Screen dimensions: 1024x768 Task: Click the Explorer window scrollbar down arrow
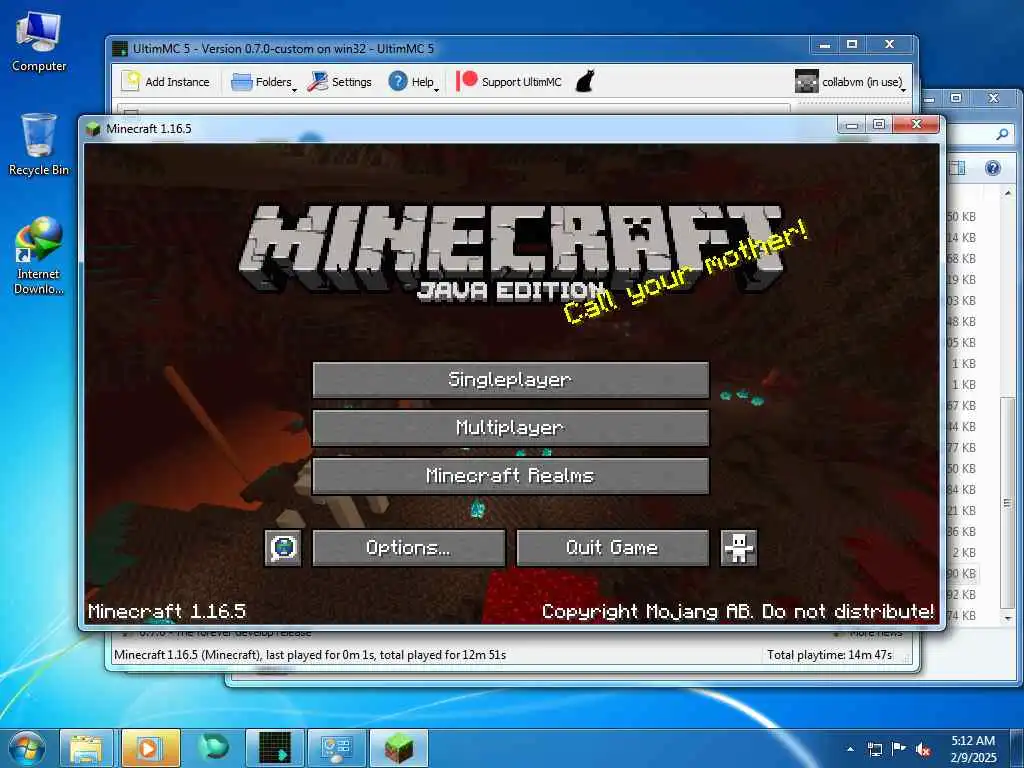tap(1008, 617)
